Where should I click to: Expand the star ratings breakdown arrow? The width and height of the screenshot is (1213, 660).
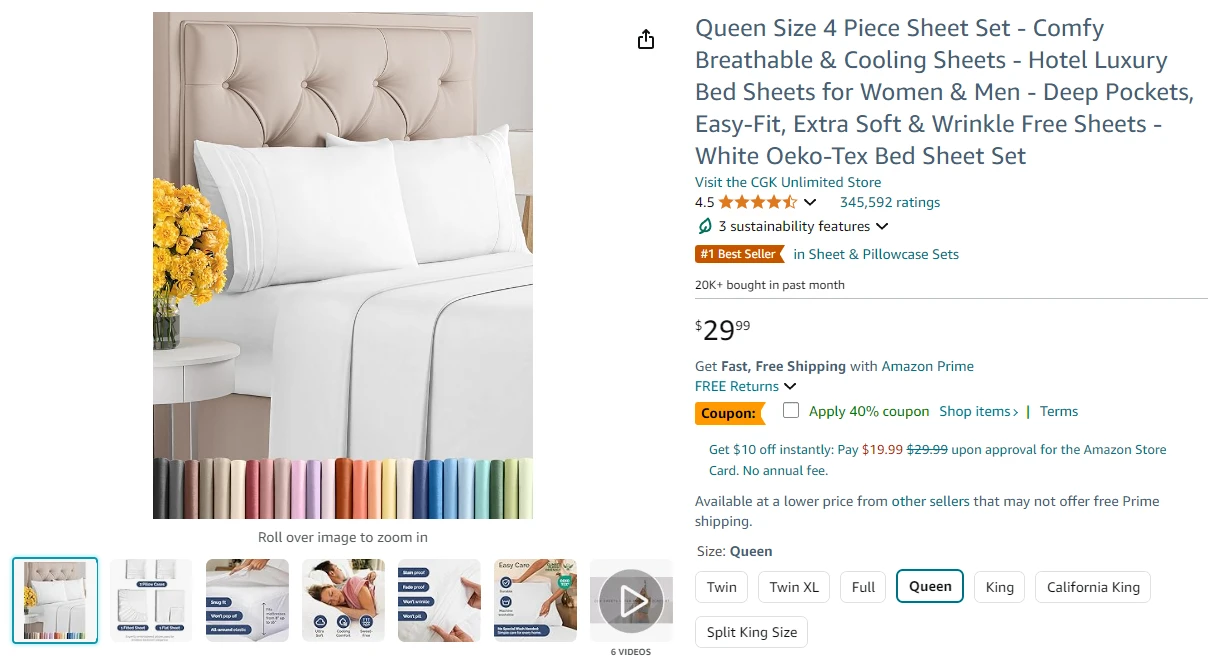tap(810, 202)
